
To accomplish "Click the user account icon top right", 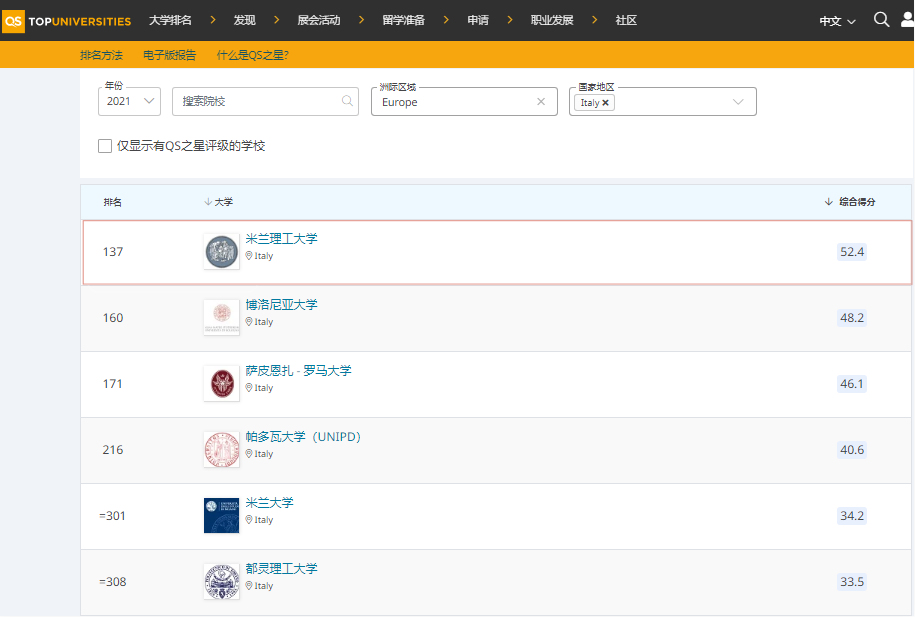I will point(908,19).
